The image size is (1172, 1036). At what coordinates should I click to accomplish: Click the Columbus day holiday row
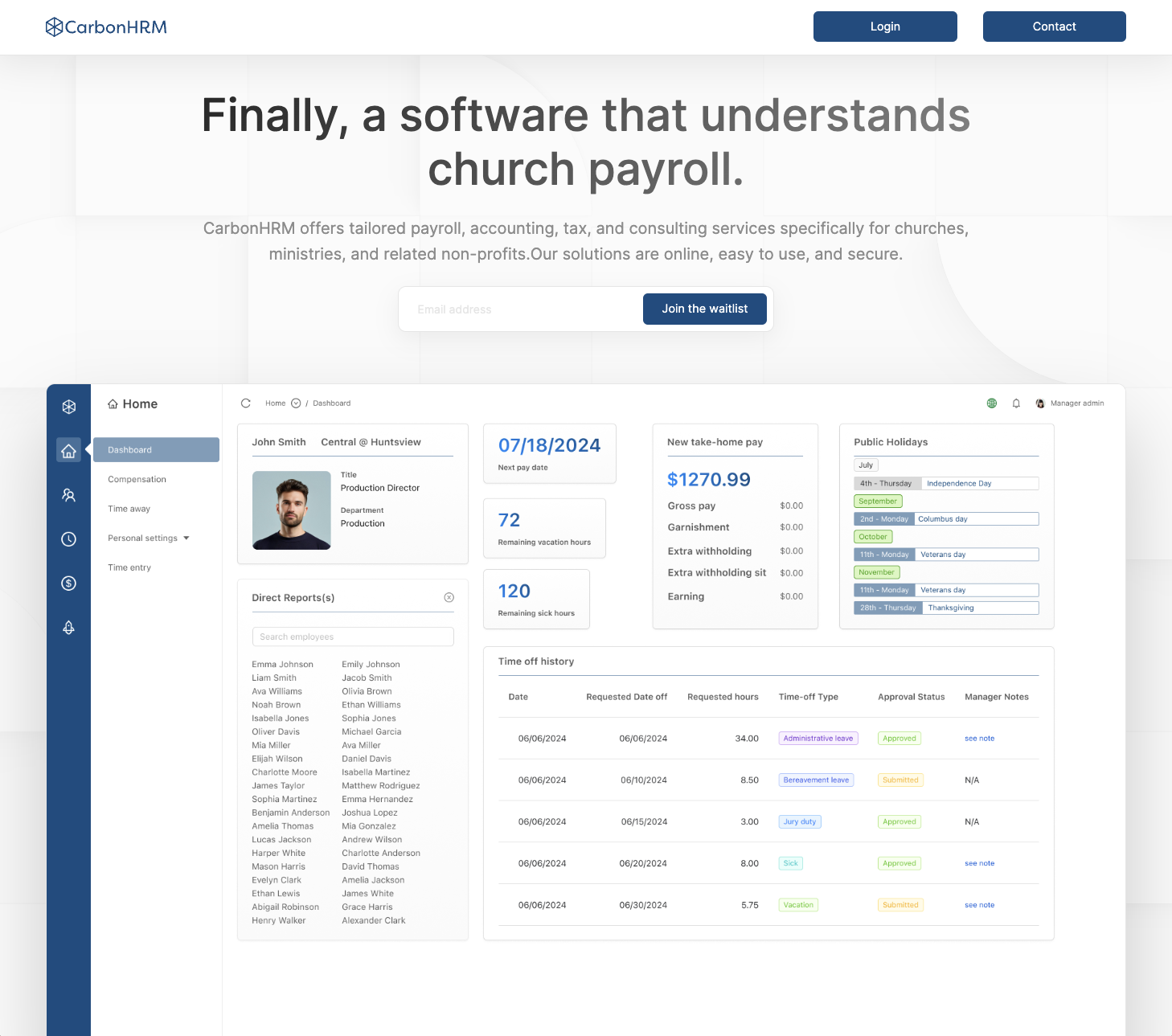tap(946, 519)
